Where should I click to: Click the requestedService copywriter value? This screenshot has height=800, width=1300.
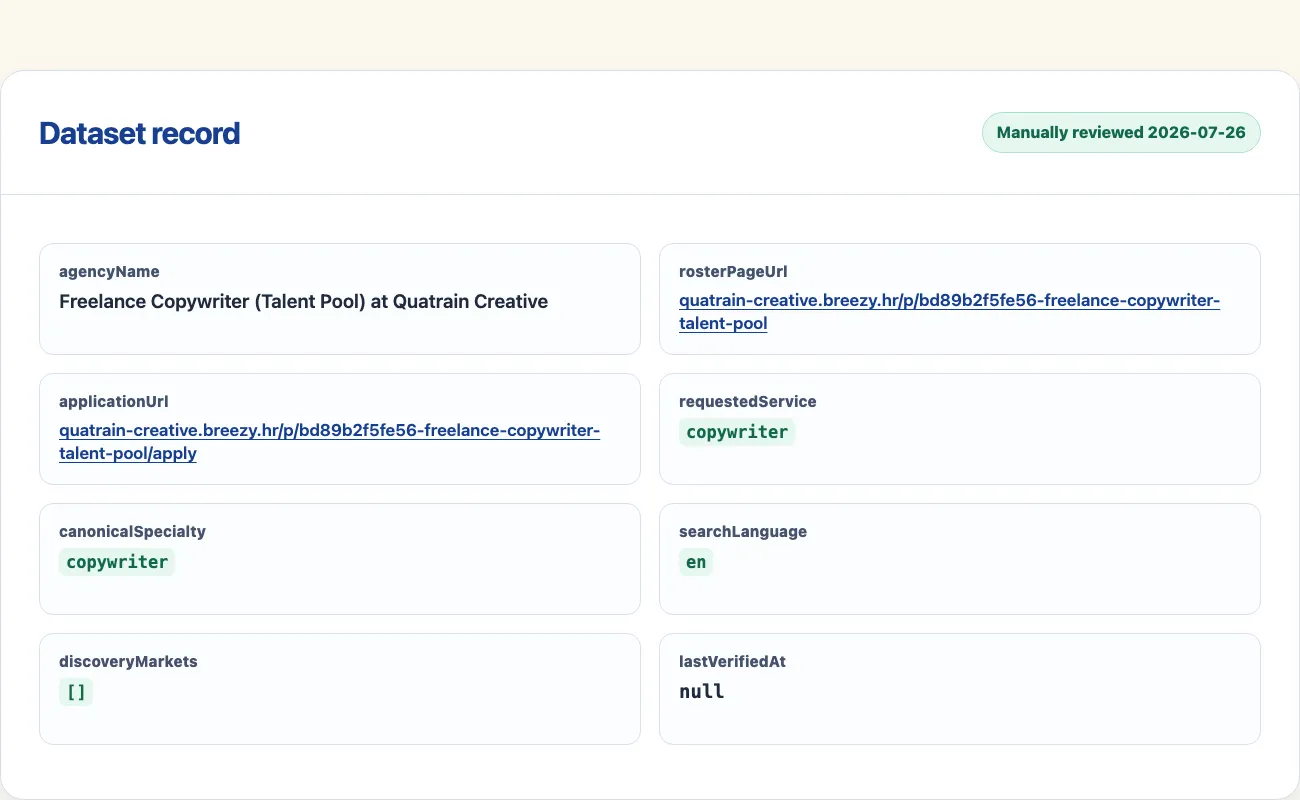(737, 432)
